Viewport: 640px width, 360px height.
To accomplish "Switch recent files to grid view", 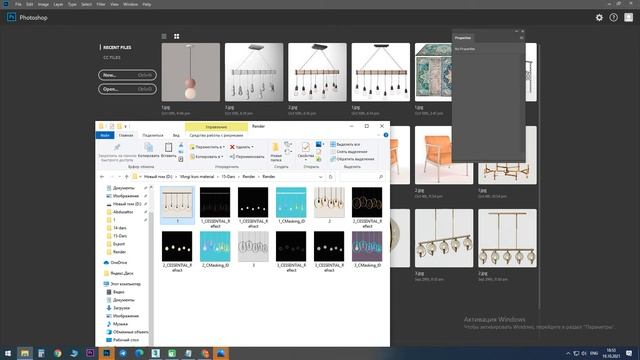I will click(177, 36).
